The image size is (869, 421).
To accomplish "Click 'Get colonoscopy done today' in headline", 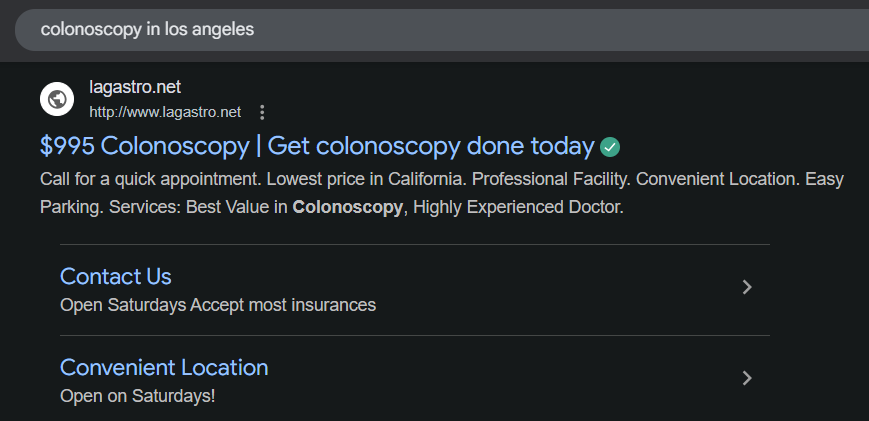I will click(431, 146).
